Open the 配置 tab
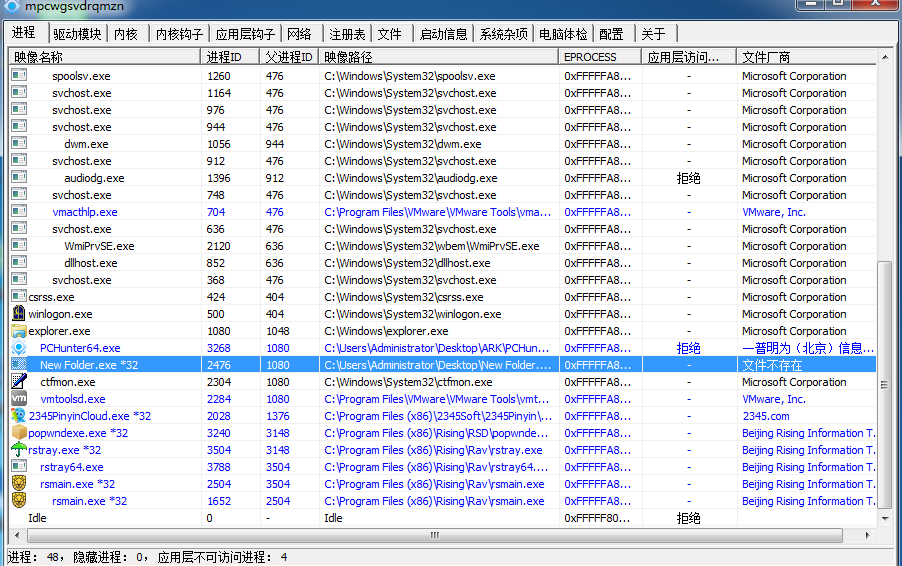The height and width of the screenshot is (566, 902). pos(611,34)
